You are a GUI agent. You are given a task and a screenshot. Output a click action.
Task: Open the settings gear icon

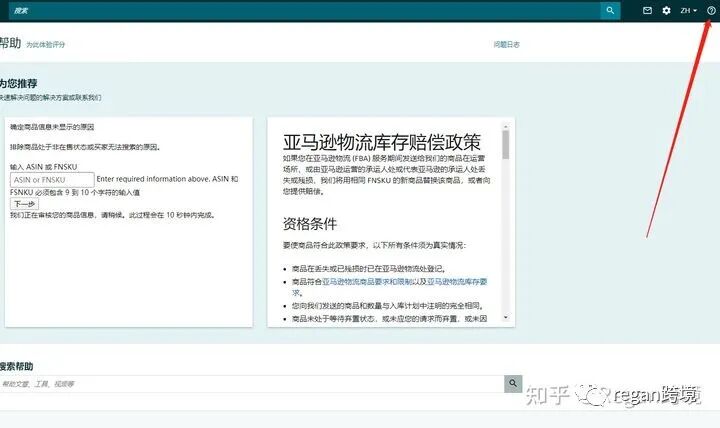click(666, 10)
